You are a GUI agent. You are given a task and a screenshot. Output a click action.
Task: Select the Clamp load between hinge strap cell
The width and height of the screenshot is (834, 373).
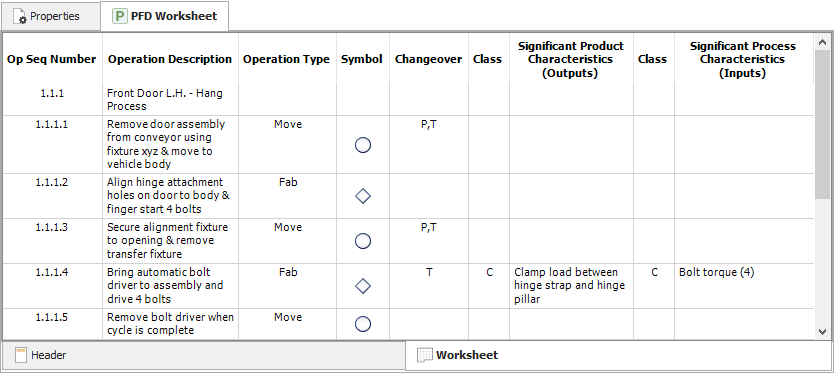tap(571, 286)
